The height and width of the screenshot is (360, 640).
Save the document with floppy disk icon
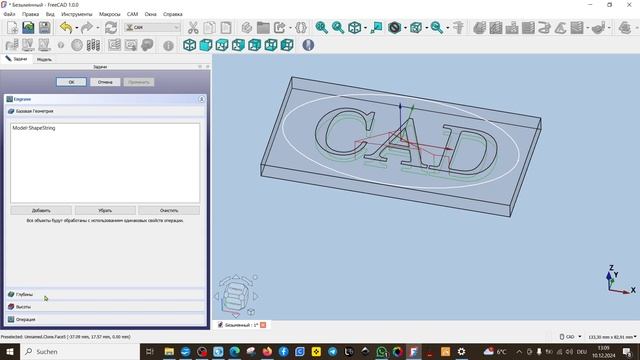coord(44,27)
